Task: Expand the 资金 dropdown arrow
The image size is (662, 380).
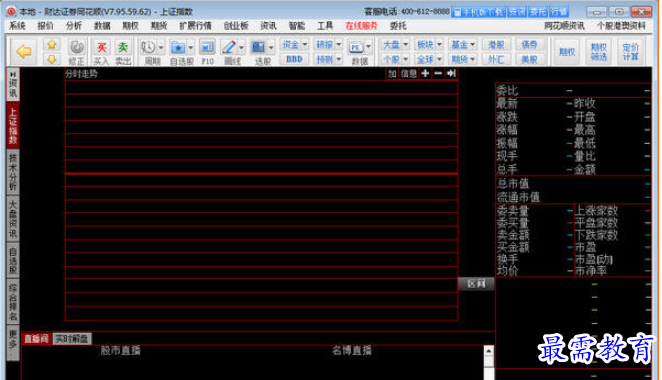Action: [x=305, y=44]
